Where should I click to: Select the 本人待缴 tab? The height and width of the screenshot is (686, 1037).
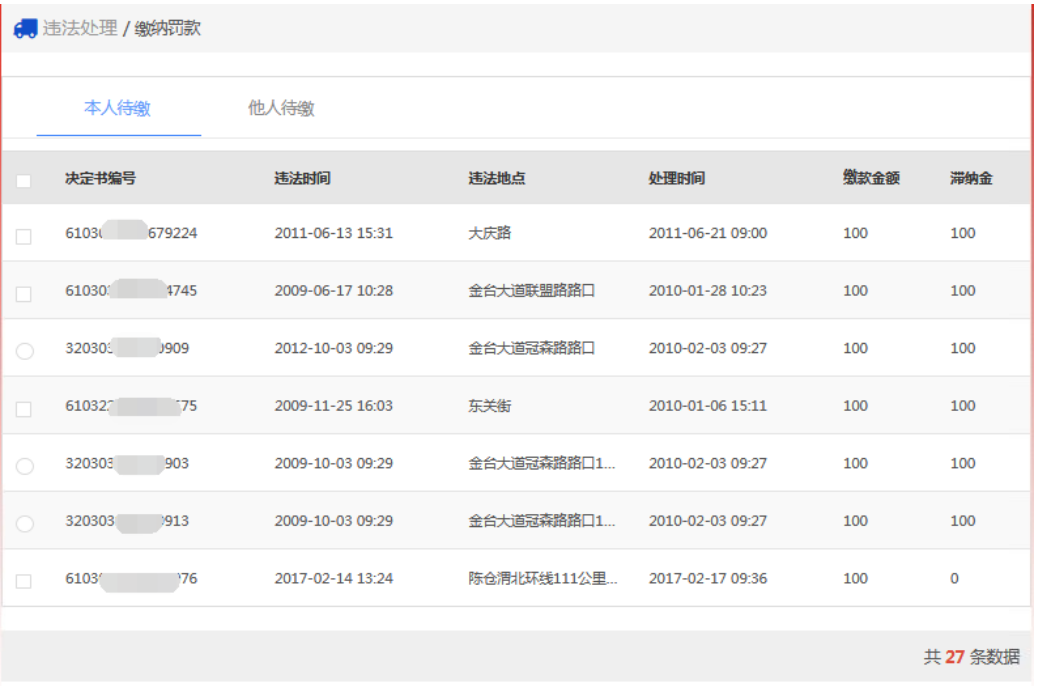coord(118,108)
